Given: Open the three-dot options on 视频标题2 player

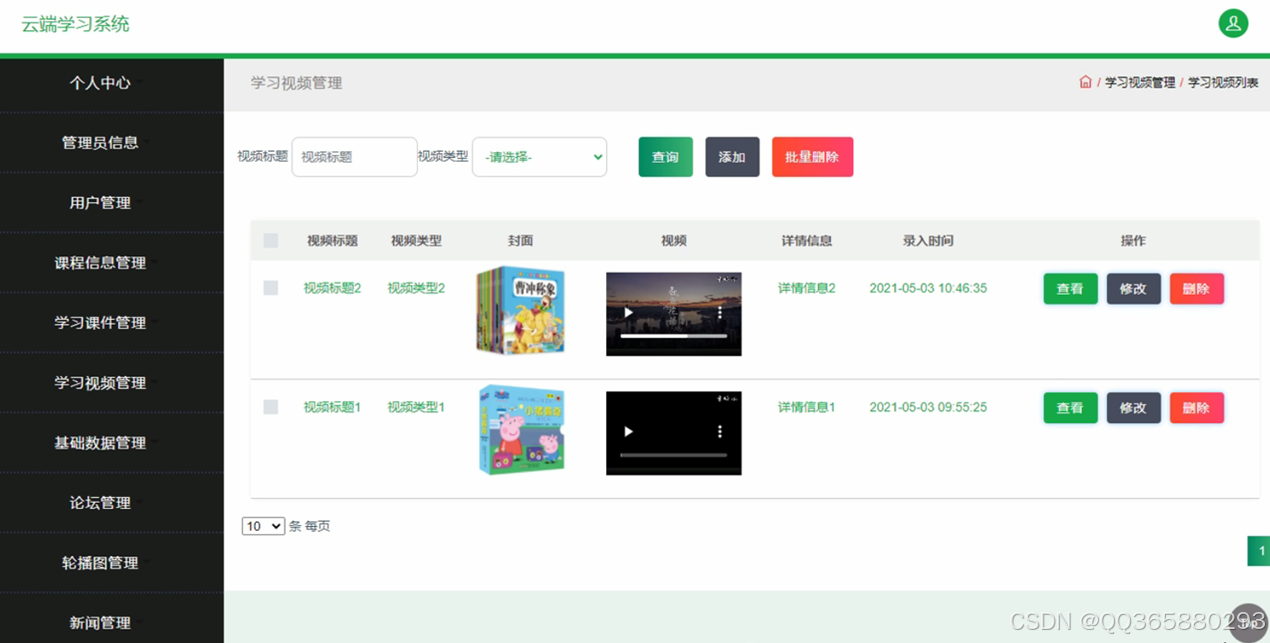Looking at the screenshot, I should [x=719, y=313].
